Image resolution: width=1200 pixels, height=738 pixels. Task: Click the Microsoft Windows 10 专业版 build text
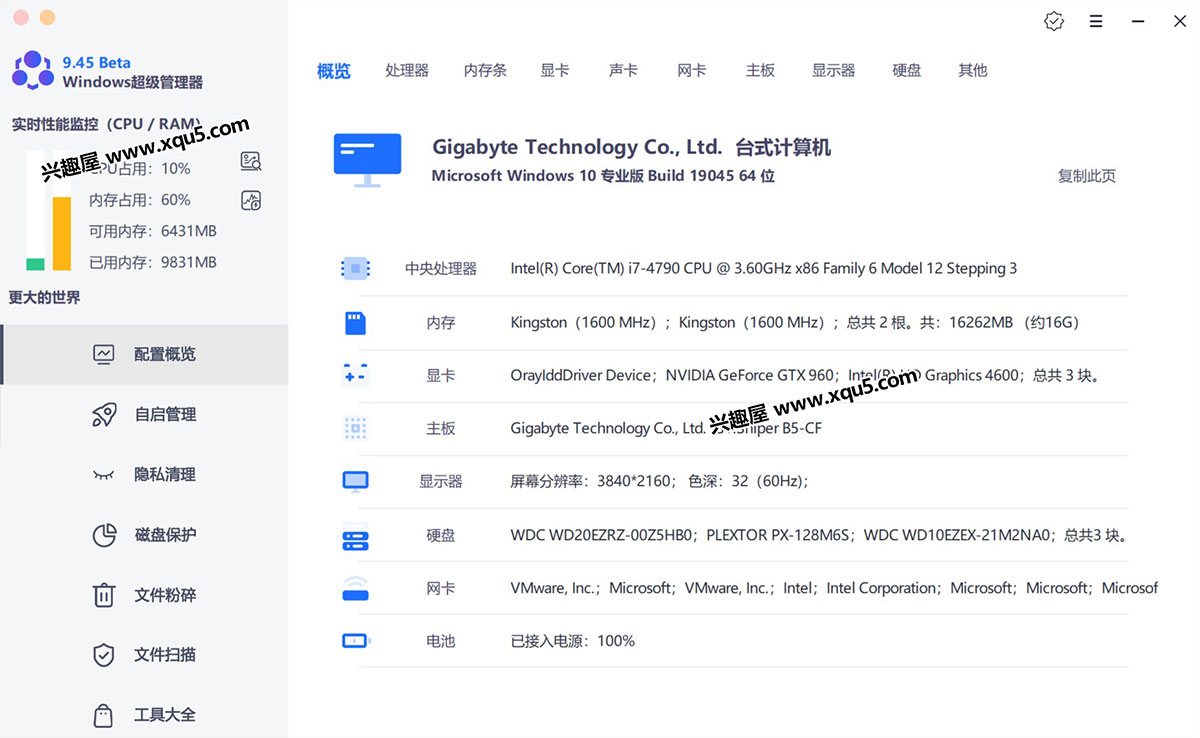[603, 176]
